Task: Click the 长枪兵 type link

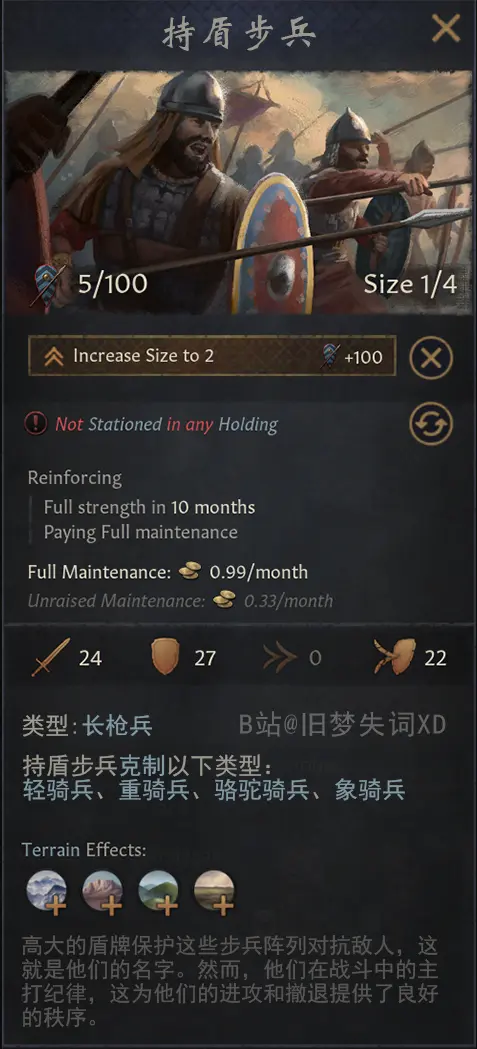Action: coord(117,726)
